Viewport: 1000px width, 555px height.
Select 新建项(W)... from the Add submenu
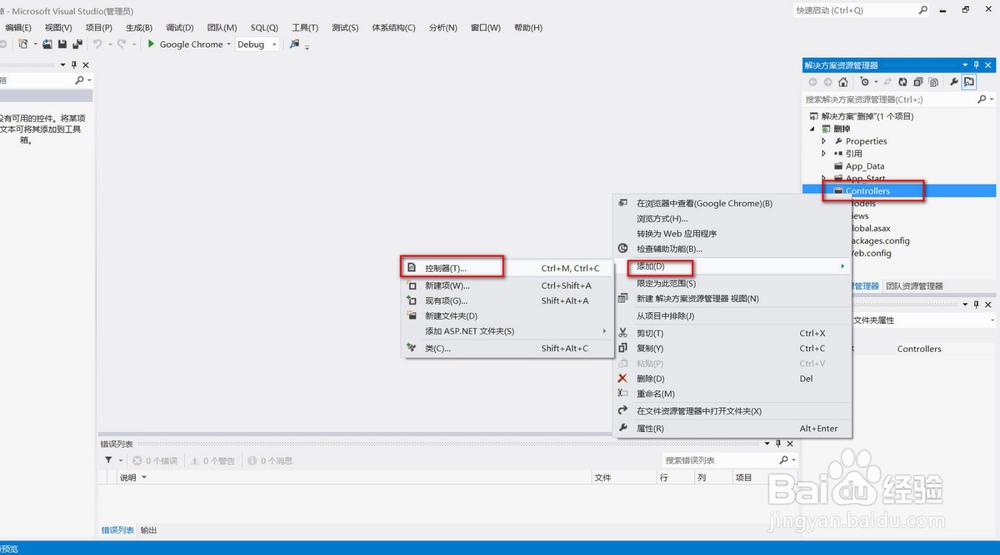pos(508,285)
